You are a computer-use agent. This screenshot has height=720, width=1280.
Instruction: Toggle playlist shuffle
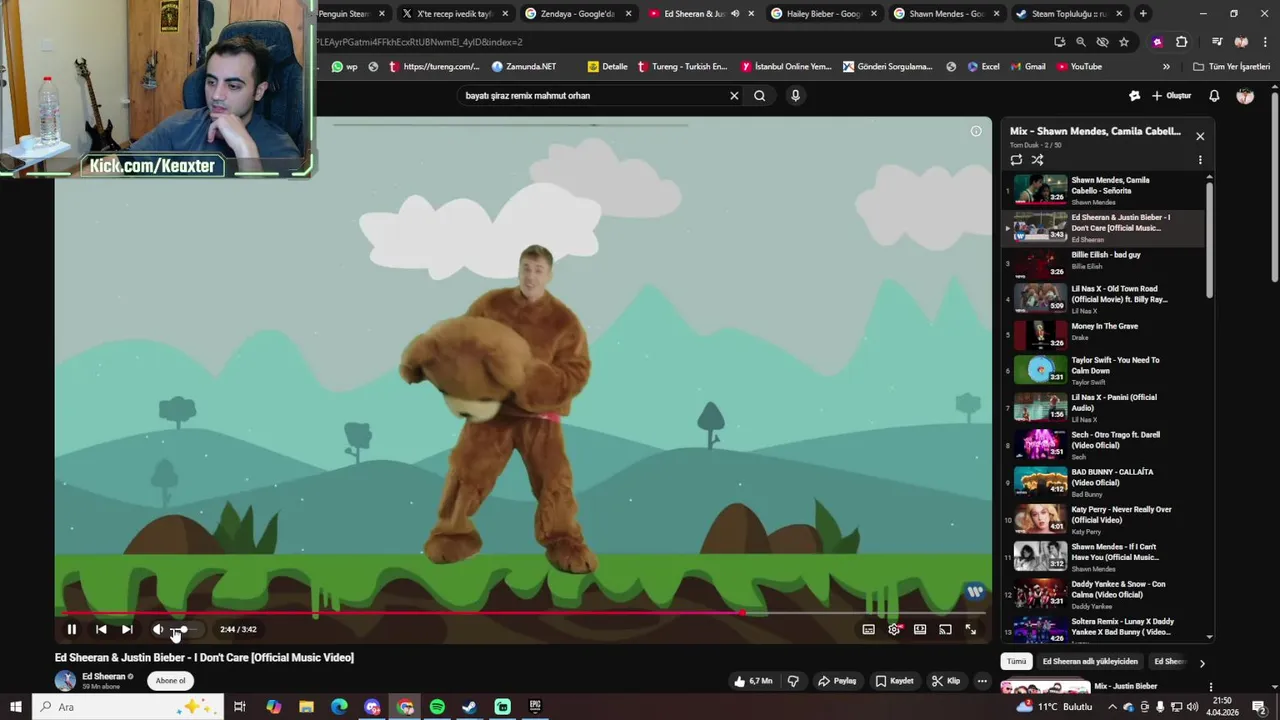[x=1037, y=160]
